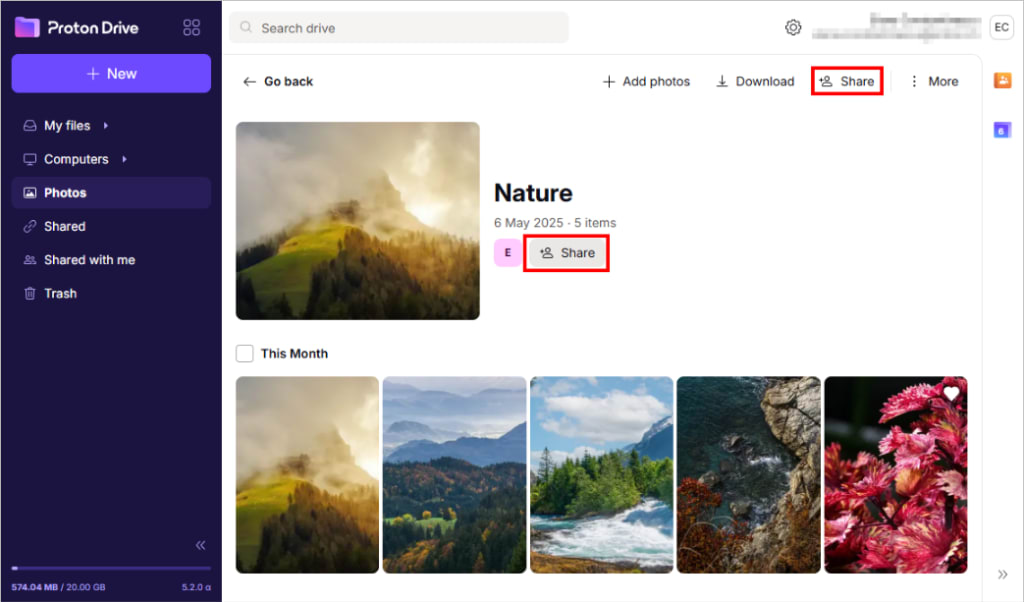Open the Trash
Viewport: 1024px width, 602px height.
(x=61, y=293)
